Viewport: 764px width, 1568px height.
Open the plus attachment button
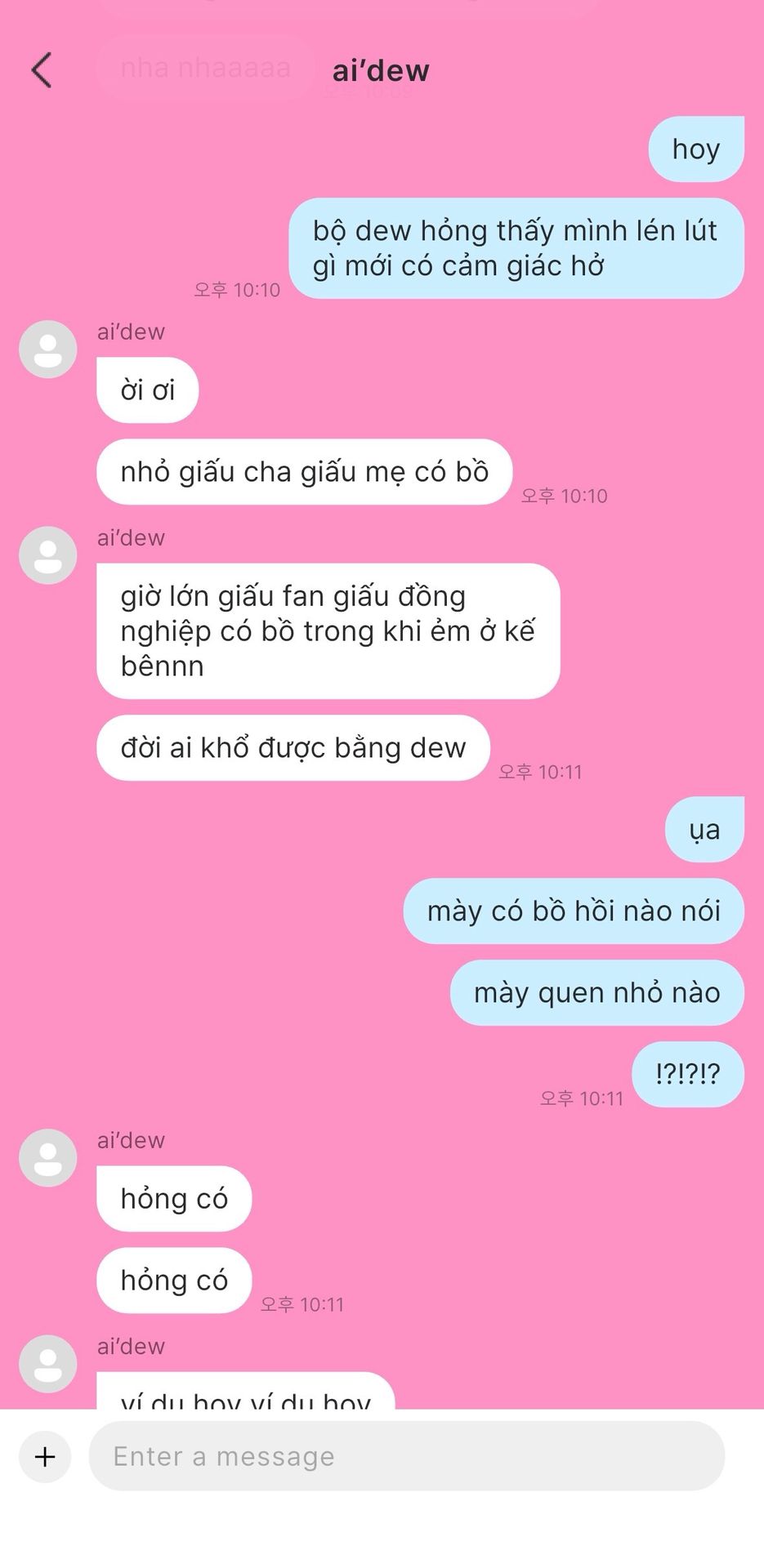[45, 1456]
